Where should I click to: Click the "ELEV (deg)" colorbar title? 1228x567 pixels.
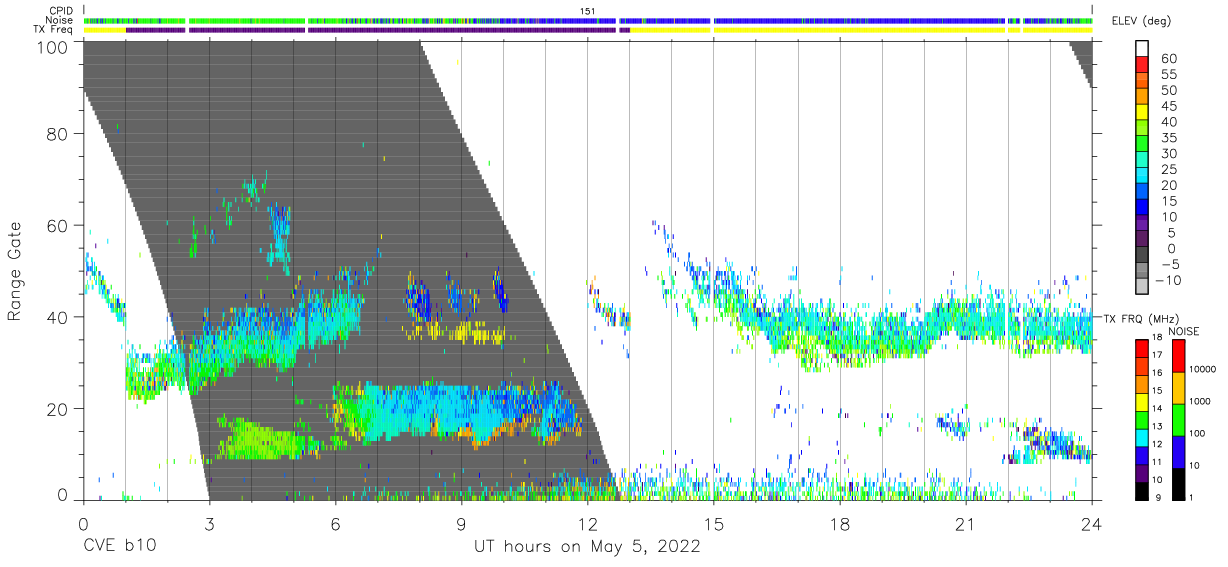1141,21
